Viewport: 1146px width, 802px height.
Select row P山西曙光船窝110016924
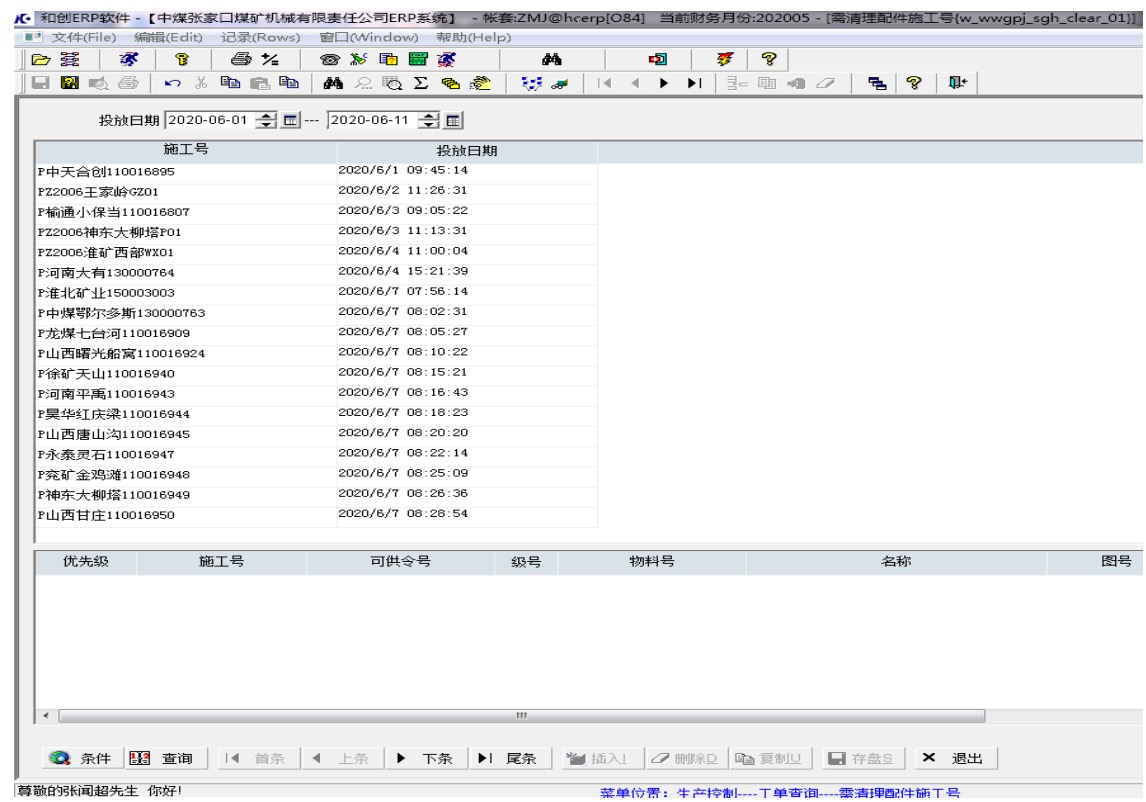click(316, 354)
